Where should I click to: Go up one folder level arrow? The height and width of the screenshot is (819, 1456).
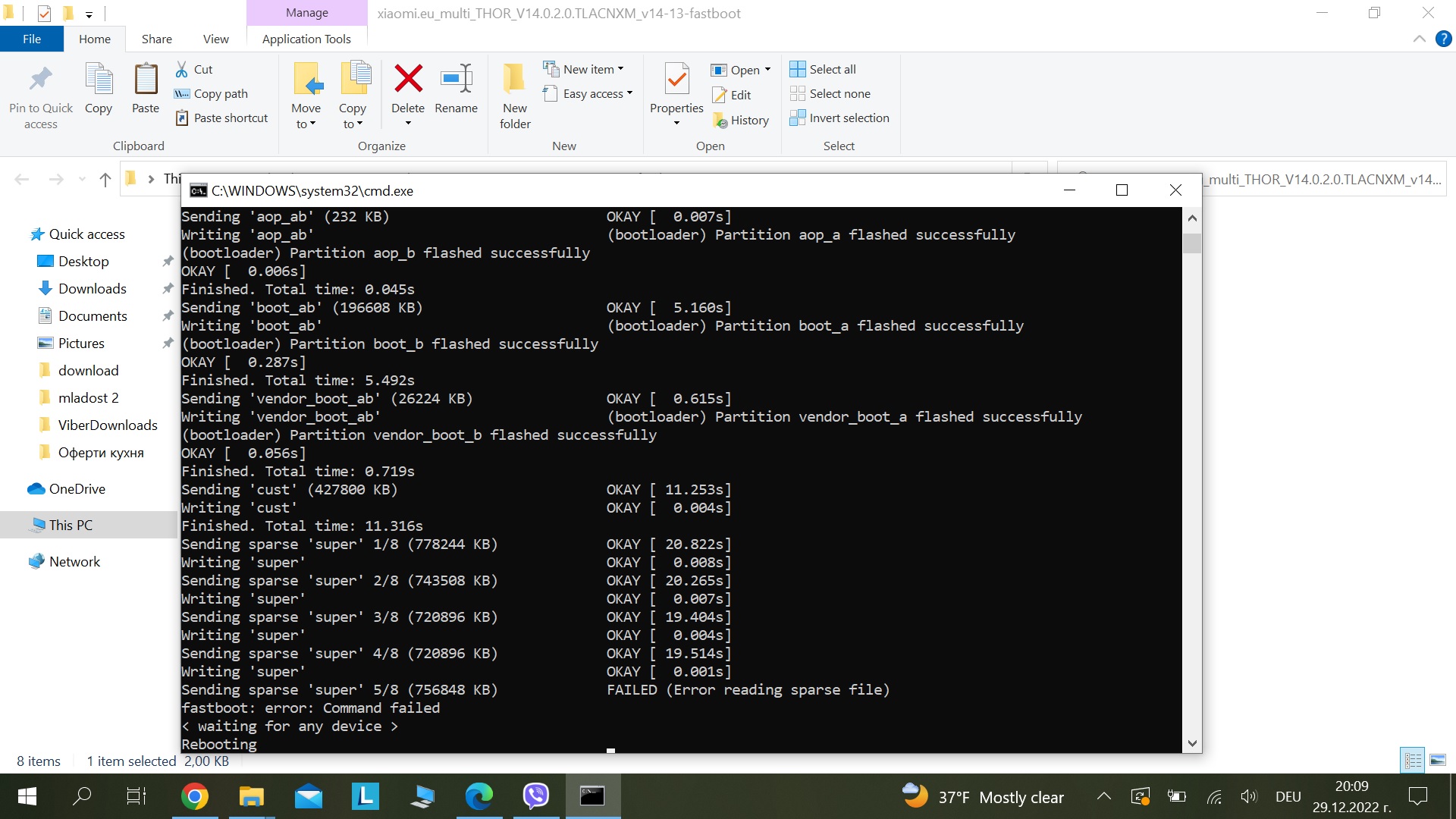pyautogui.click(x=105, y=179)
